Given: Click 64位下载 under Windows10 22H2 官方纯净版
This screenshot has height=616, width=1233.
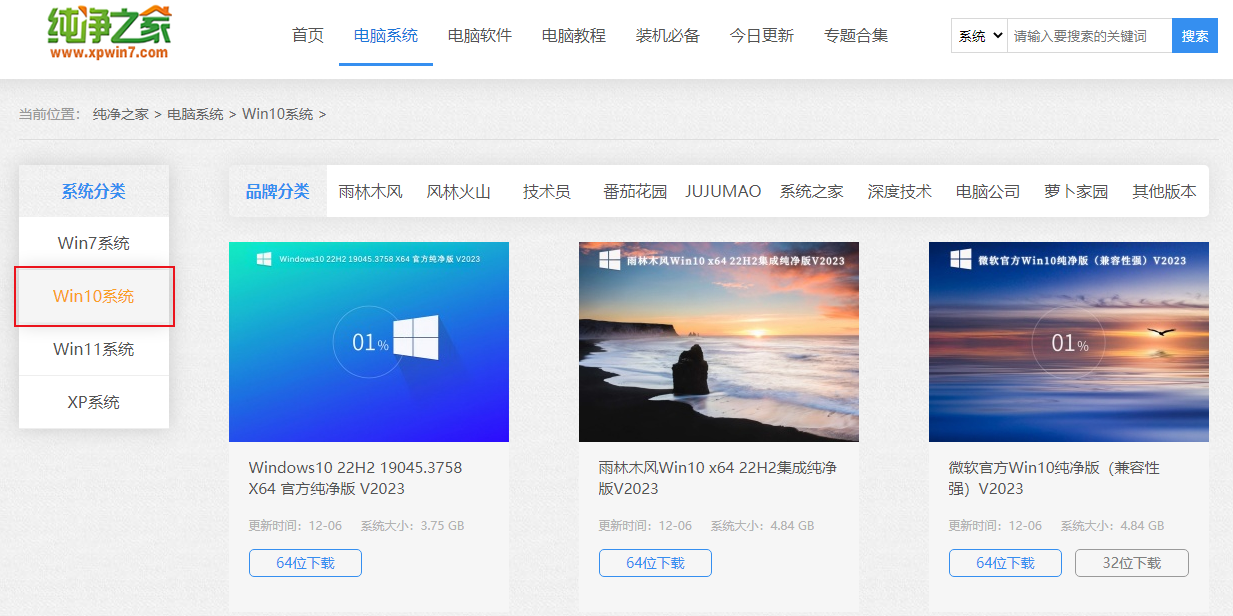Looking at the screenshot, I should (x=305, y=562).
